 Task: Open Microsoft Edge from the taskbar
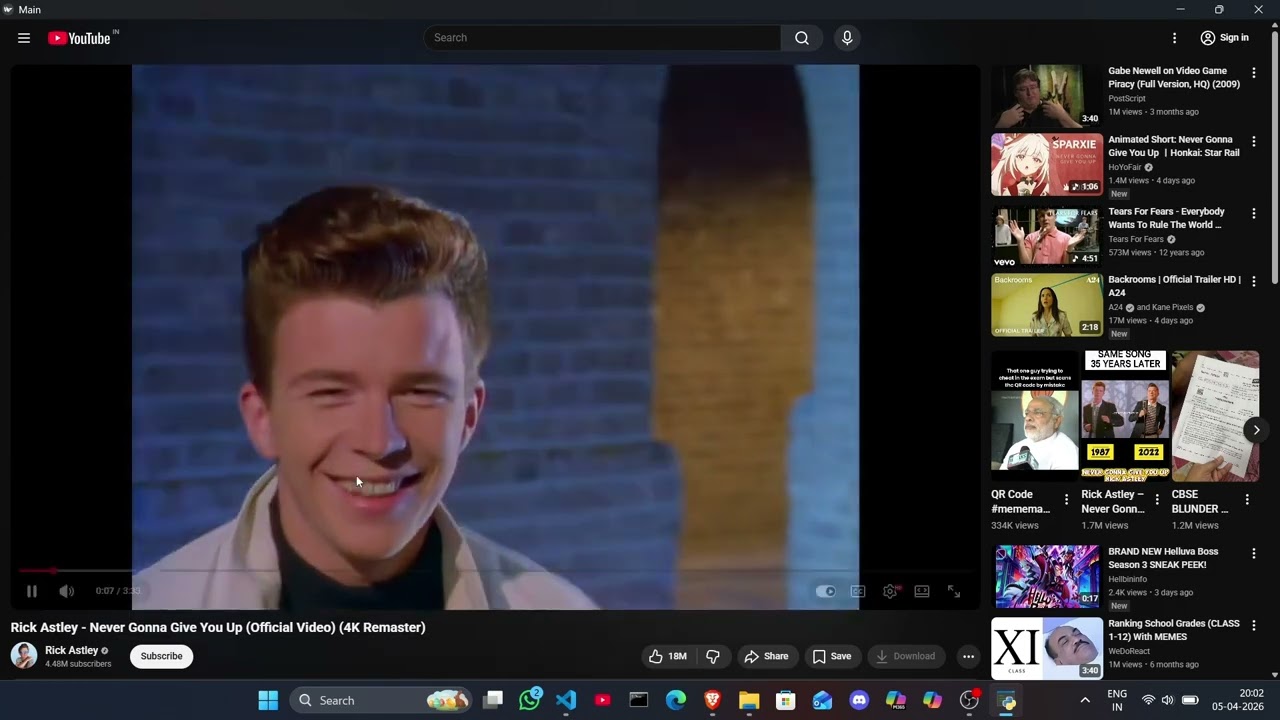(676, 700)
